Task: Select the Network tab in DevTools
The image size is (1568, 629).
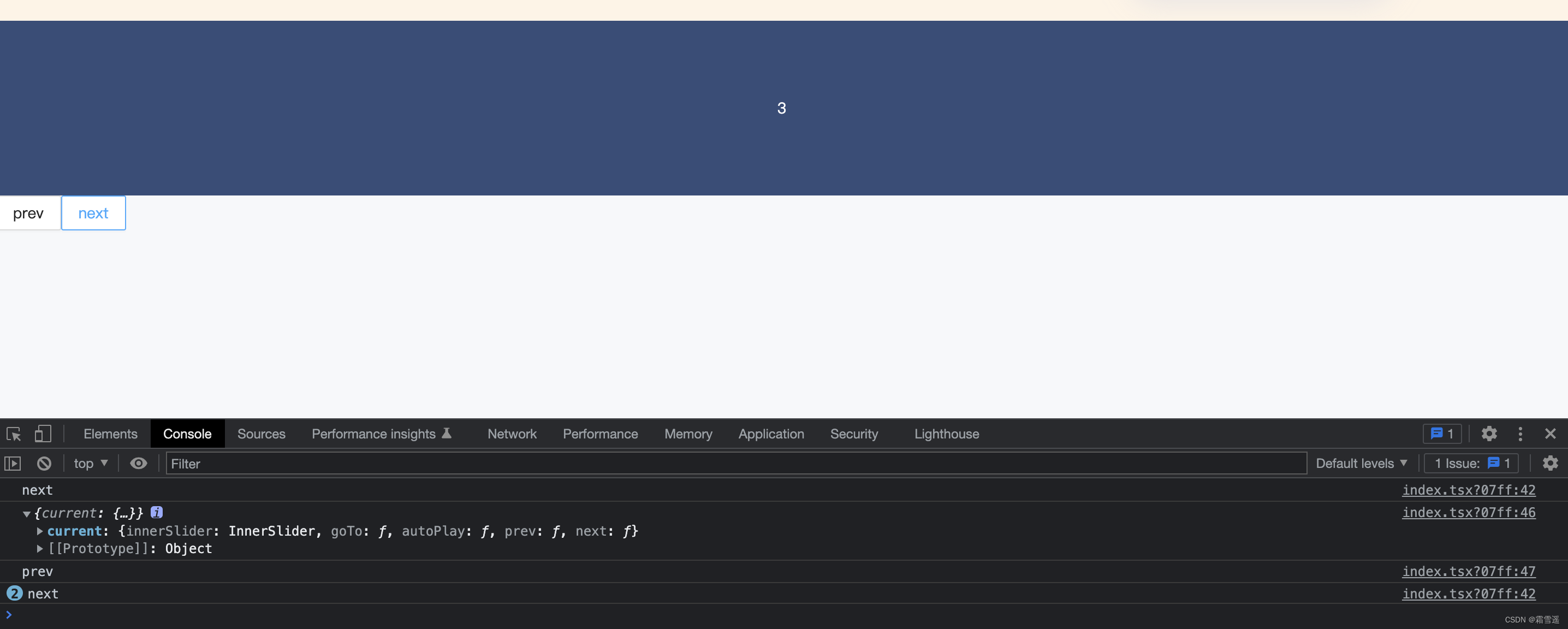Action: (511, 434)
